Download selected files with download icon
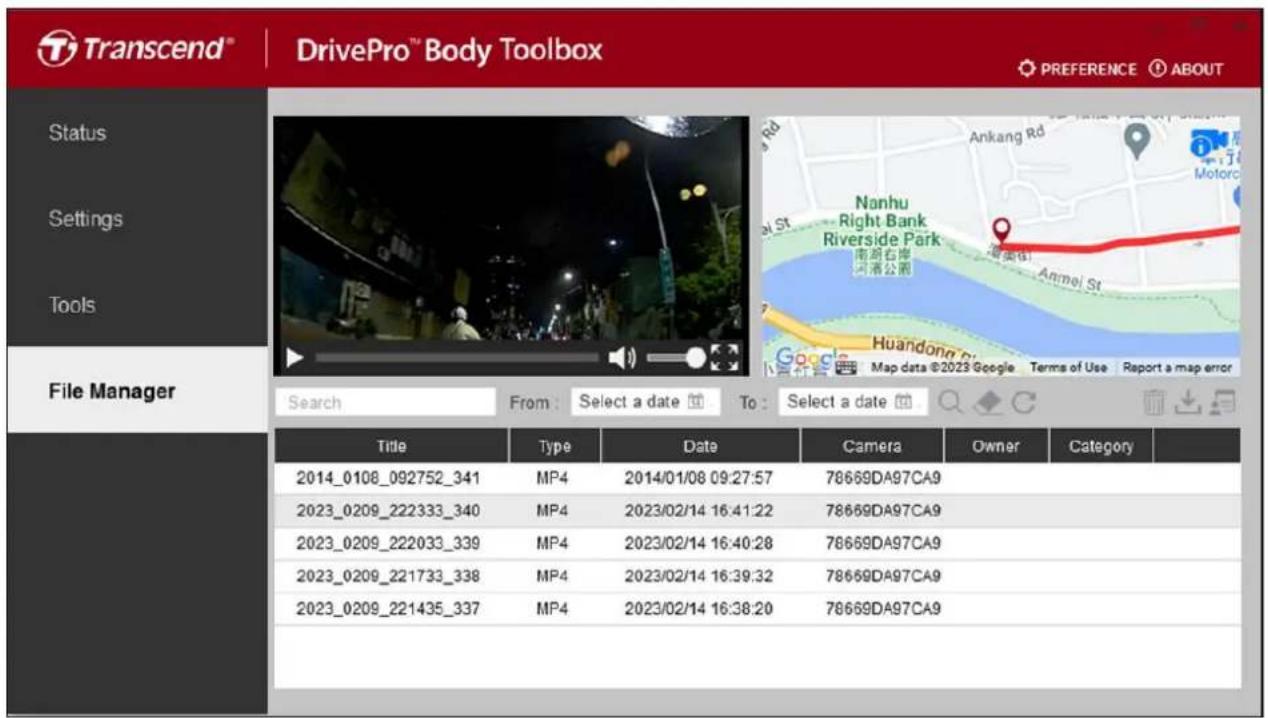 tap(1187, 402)
